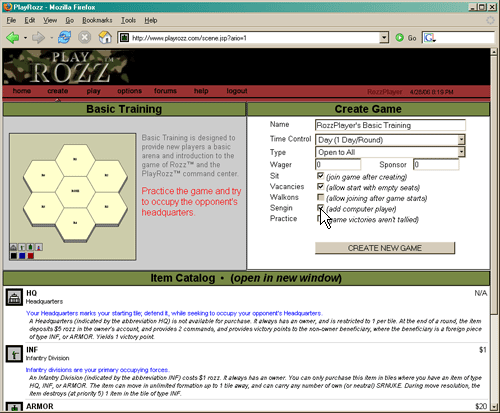Image resolution: width=500 pixels, height=413 pixels.
Task: Click the 'Infantry Division' catalog subtitle
Action: point(48,358)
